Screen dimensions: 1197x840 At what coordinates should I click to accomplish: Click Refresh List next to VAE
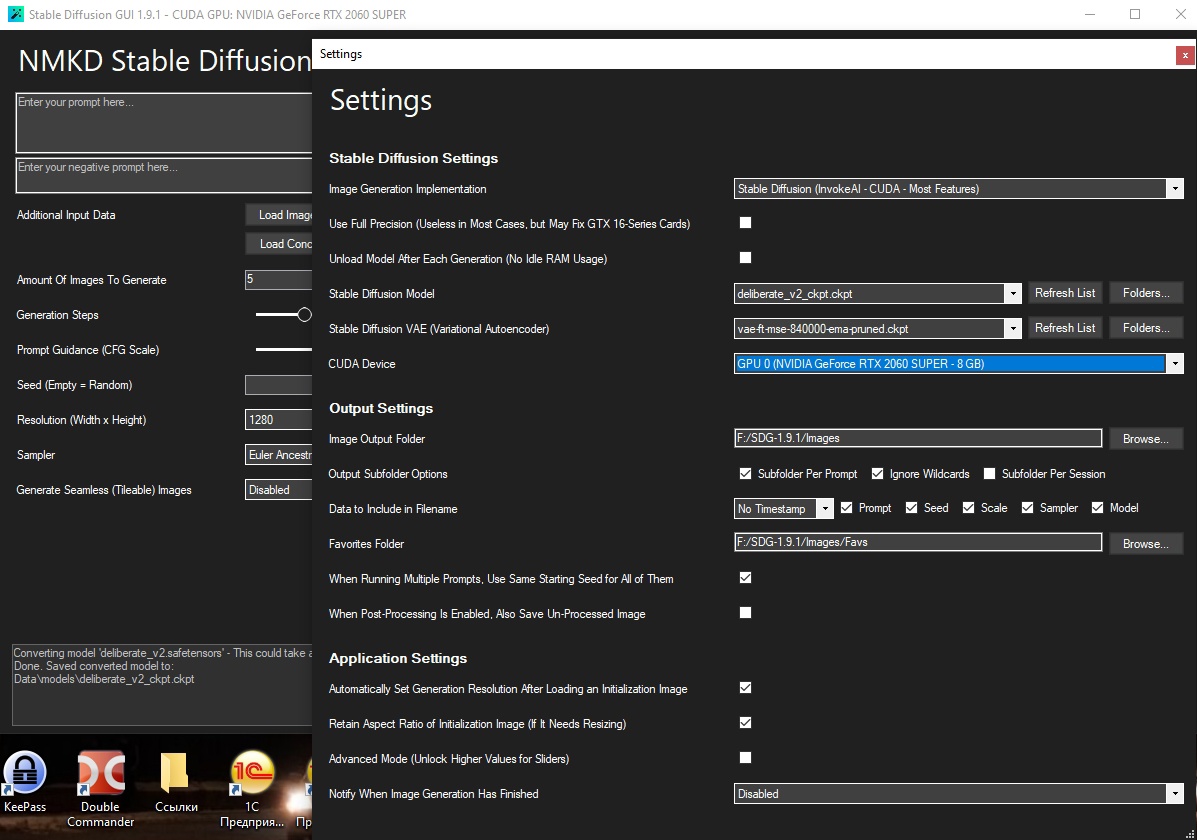[x=1065, y=328]
